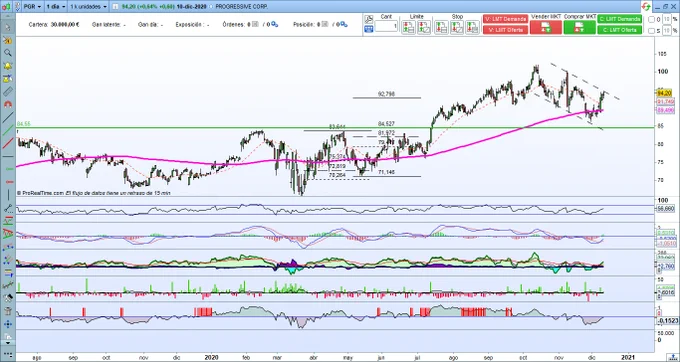Select the green line drawing tool

(x=7, y=130)
